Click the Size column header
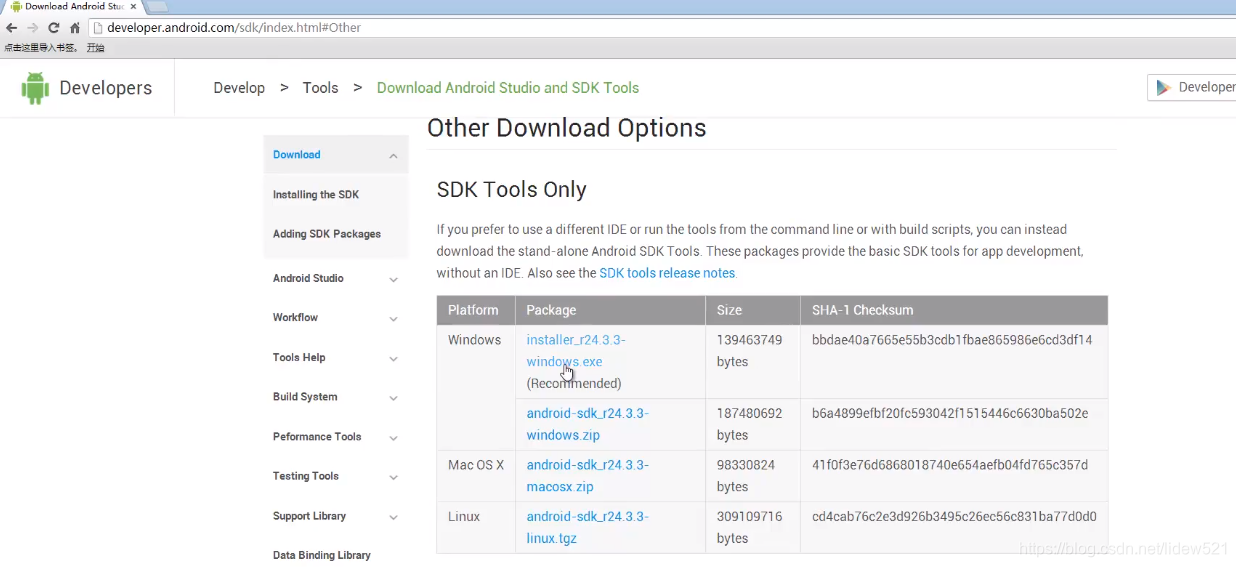Viewport: 1236px width, 567px height. click(753, 310)
